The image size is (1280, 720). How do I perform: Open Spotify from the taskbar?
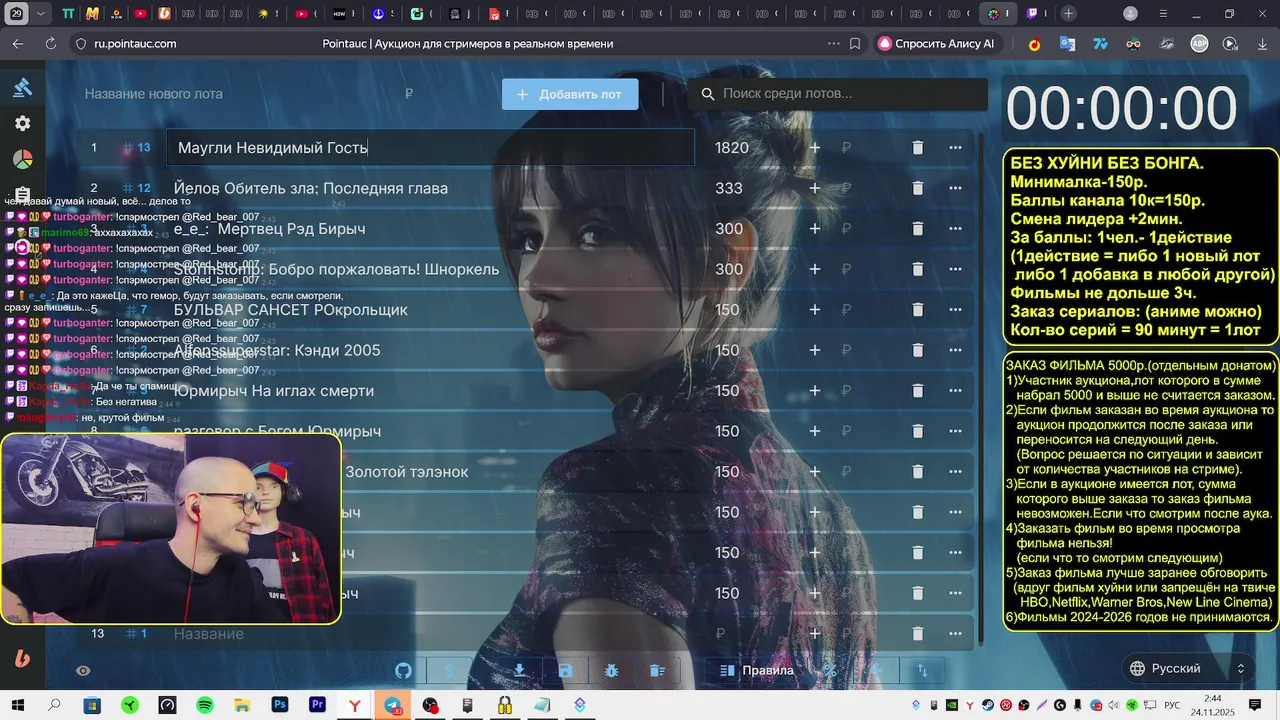click(x=205, y=705)
